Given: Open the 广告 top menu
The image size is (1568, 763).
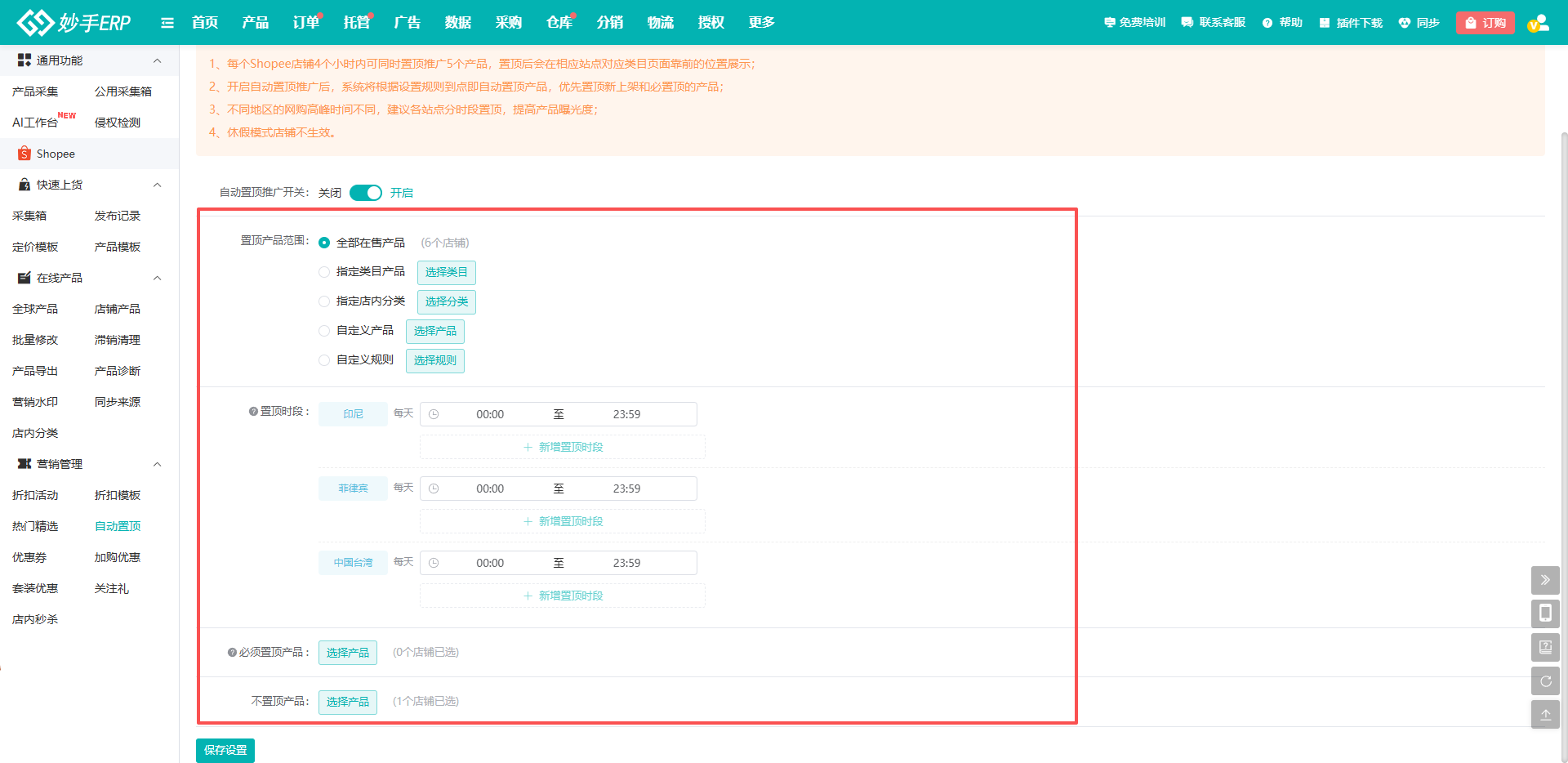Looking at the screenshot, I should pyautogui.click(x=408, y=22).
